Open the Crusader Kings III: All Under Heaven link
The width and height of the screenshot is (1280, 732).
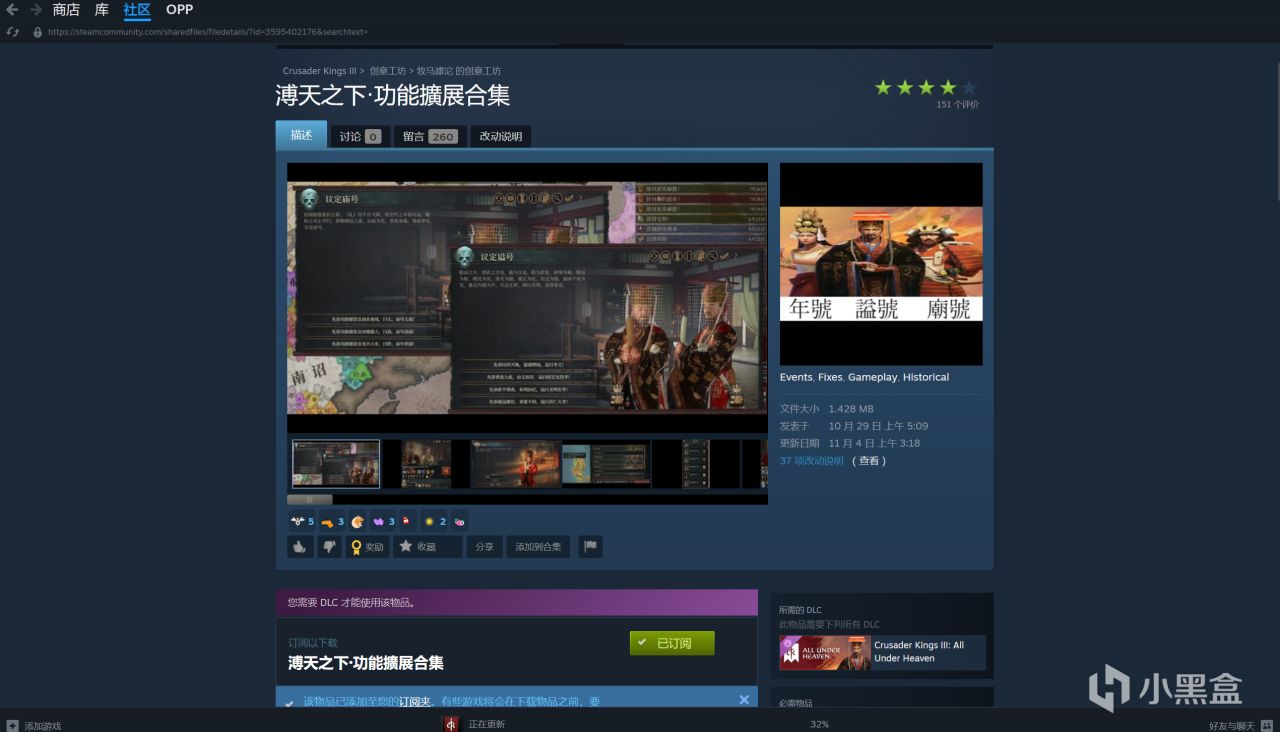click(919, 652)
